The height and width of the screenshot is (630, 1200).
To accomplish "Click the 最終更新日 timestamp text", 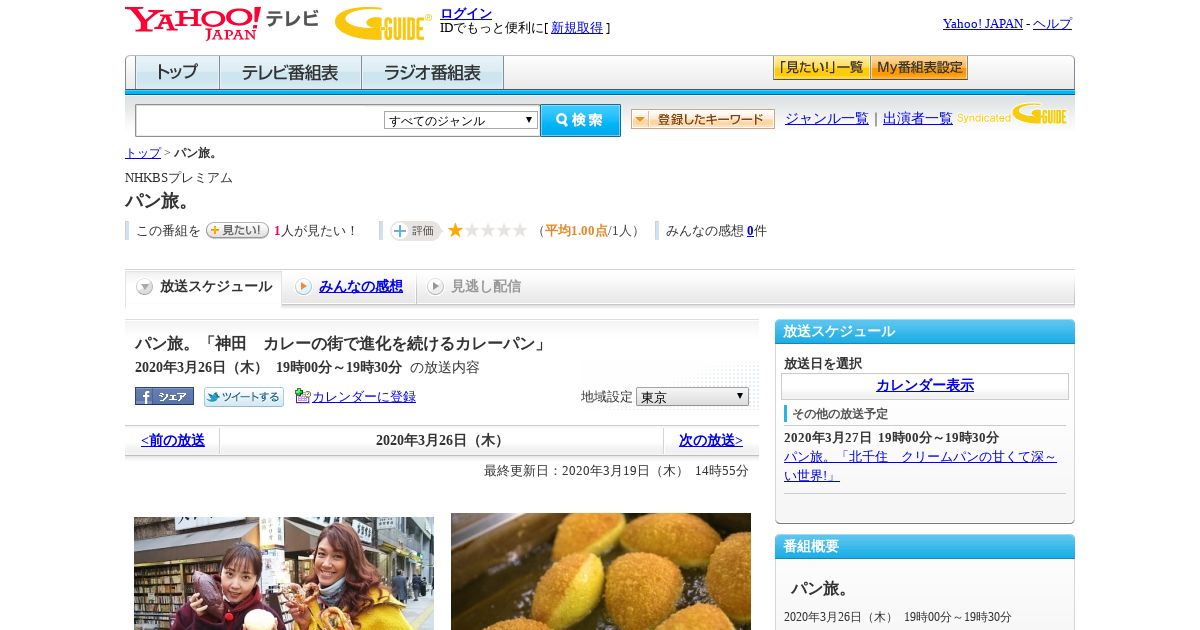I will click(x=616, y=470).
